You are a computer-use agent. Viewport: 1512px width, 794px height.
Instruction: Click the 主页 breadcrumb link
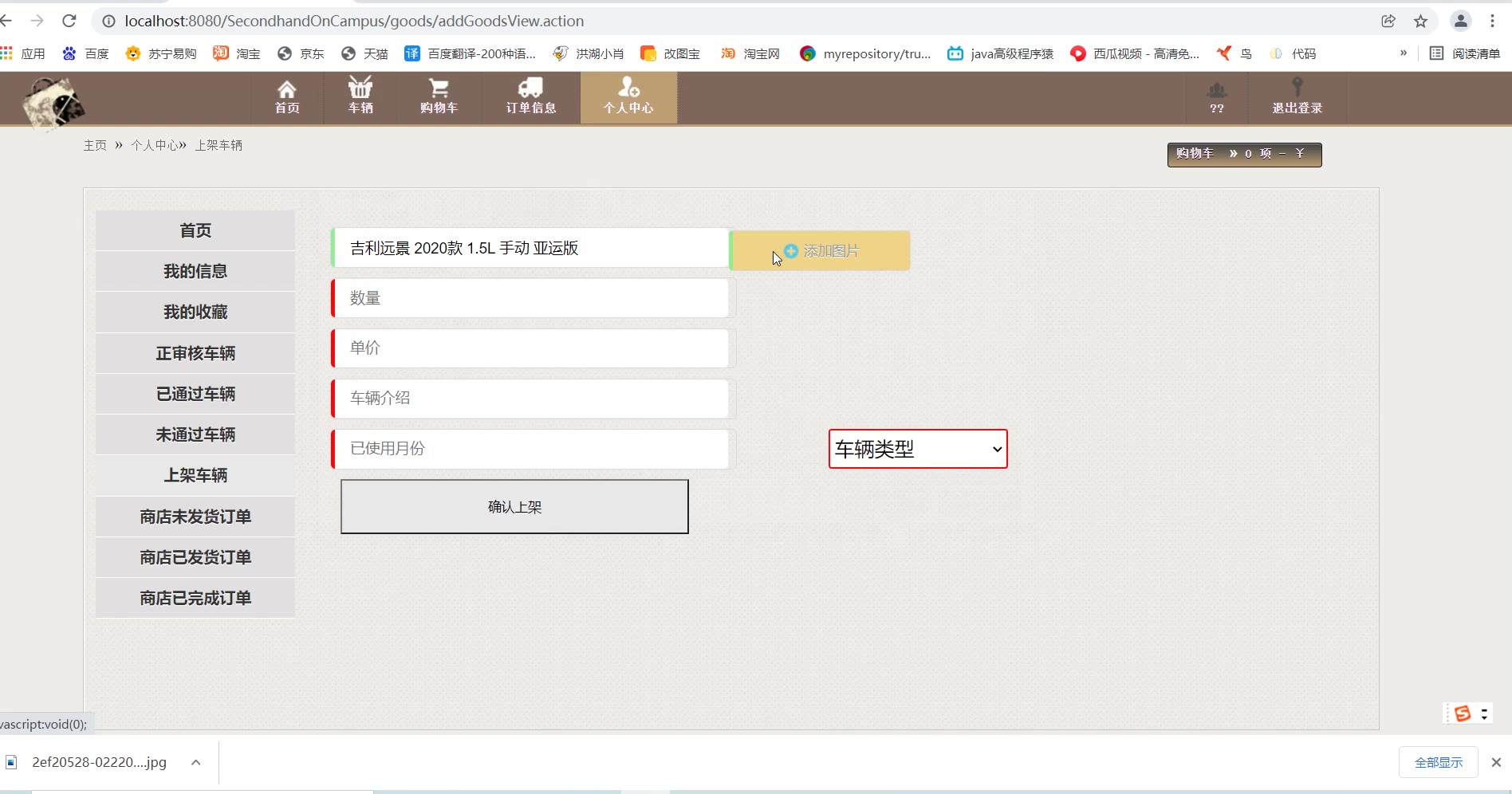(95, 145)
